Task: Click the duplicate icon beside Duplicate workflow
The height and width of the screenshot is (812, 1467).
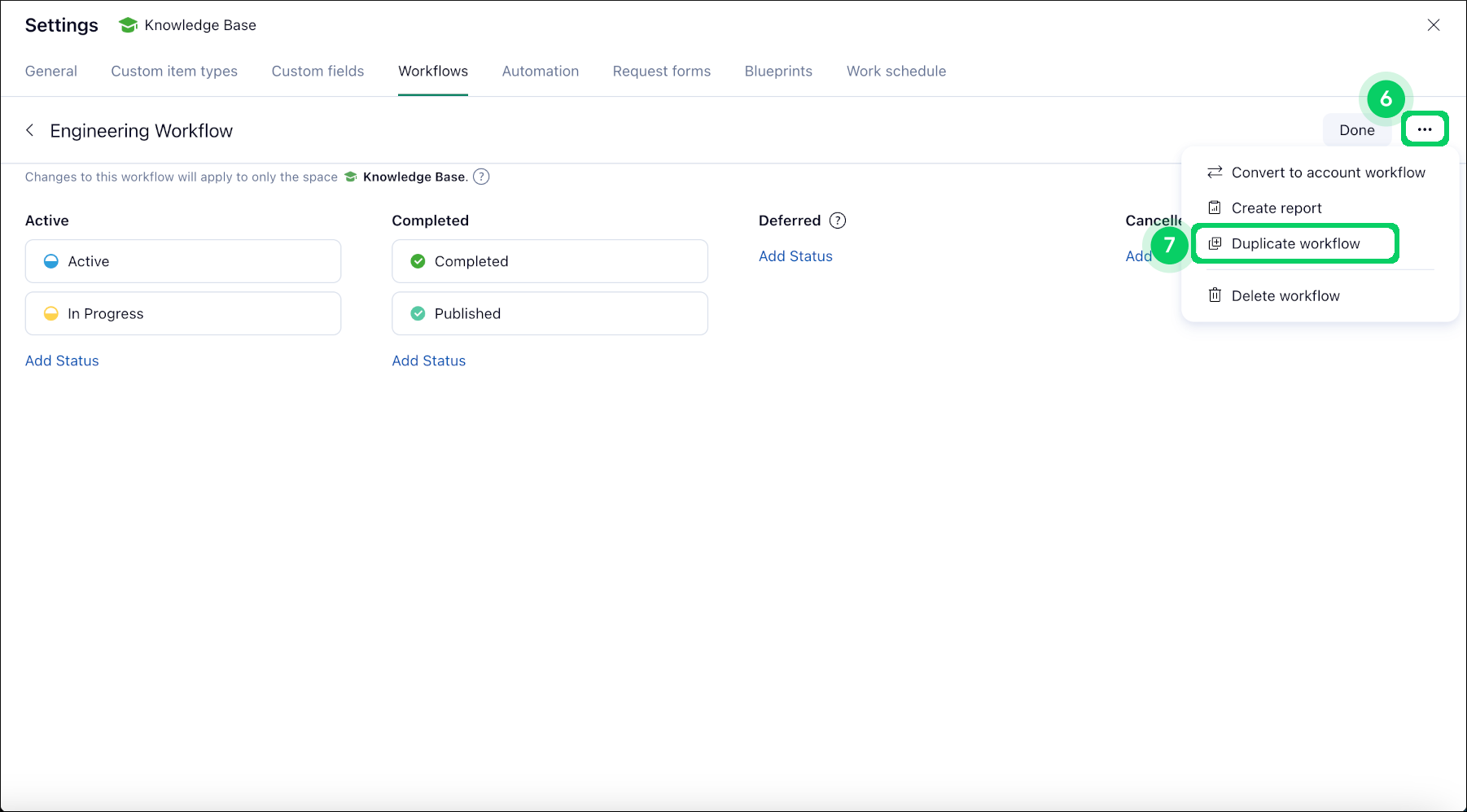Action: click(1215, 243)
